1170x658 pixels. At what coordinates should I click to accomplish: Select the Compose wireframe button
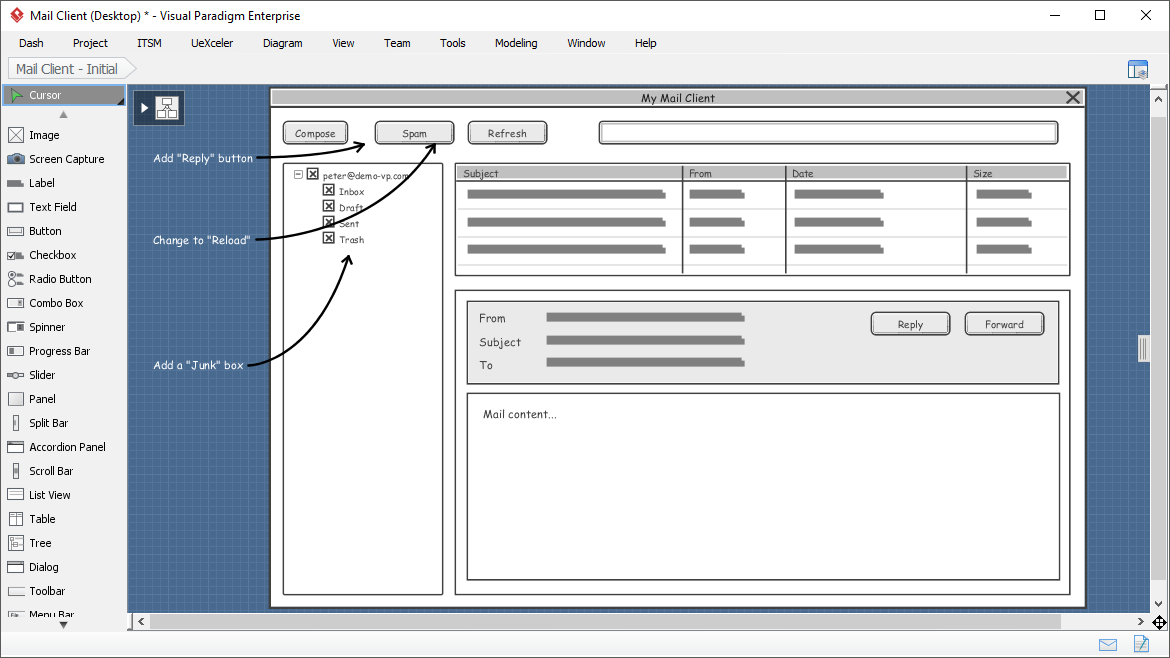coord(316,134)
